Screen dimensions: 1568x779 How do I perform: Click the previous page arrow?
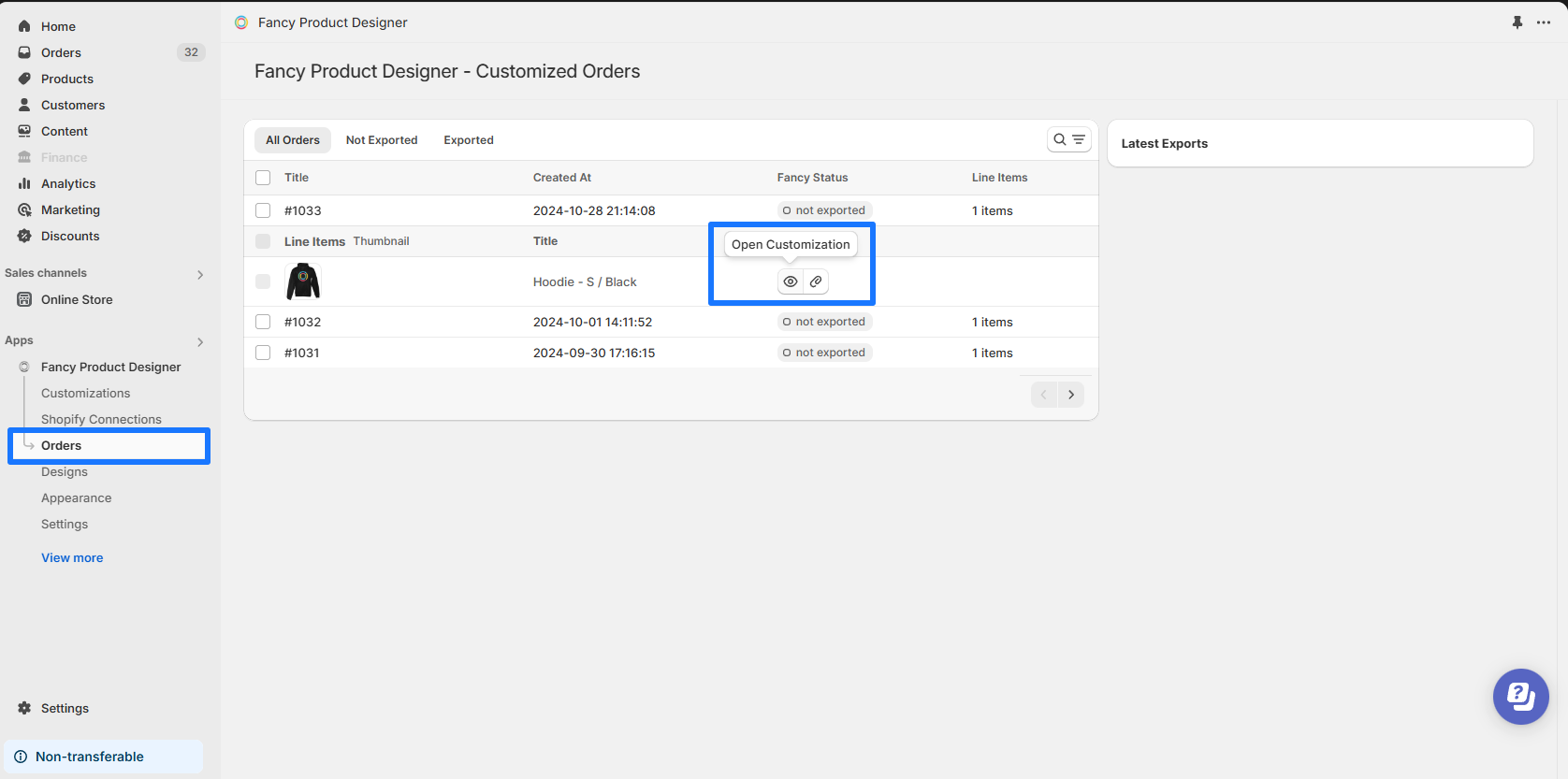click(x=1044, y=395)
